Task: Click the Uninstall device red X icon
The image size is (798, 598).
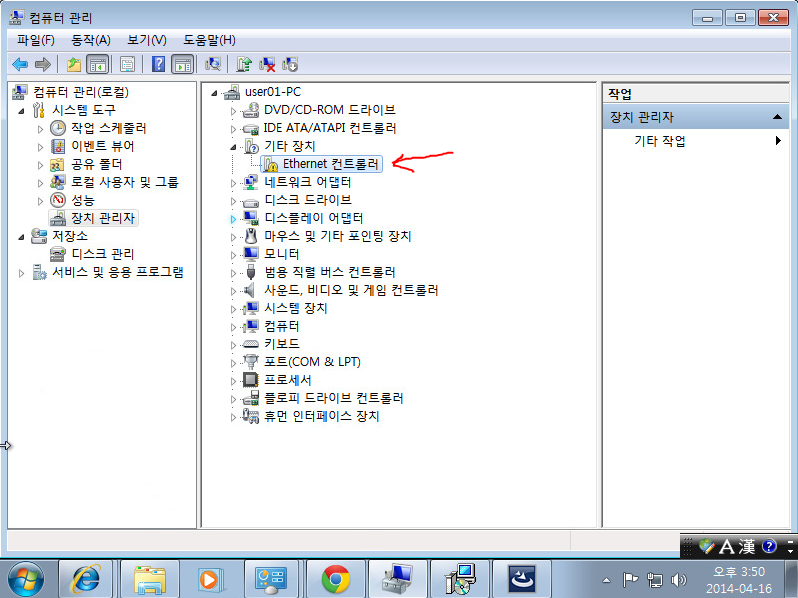Action: click(267, 65)
